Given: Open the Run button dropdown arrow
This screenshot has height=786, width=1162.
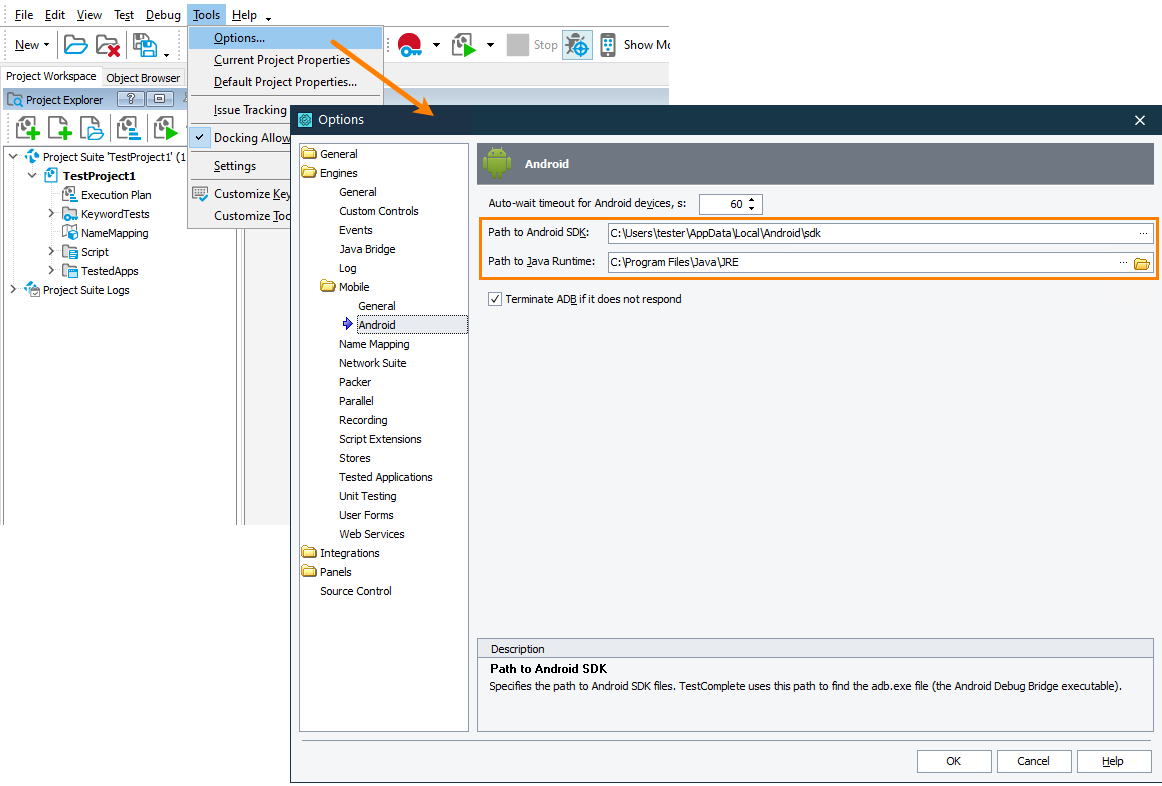Looking at the screenshot, I should pos(491,45).
